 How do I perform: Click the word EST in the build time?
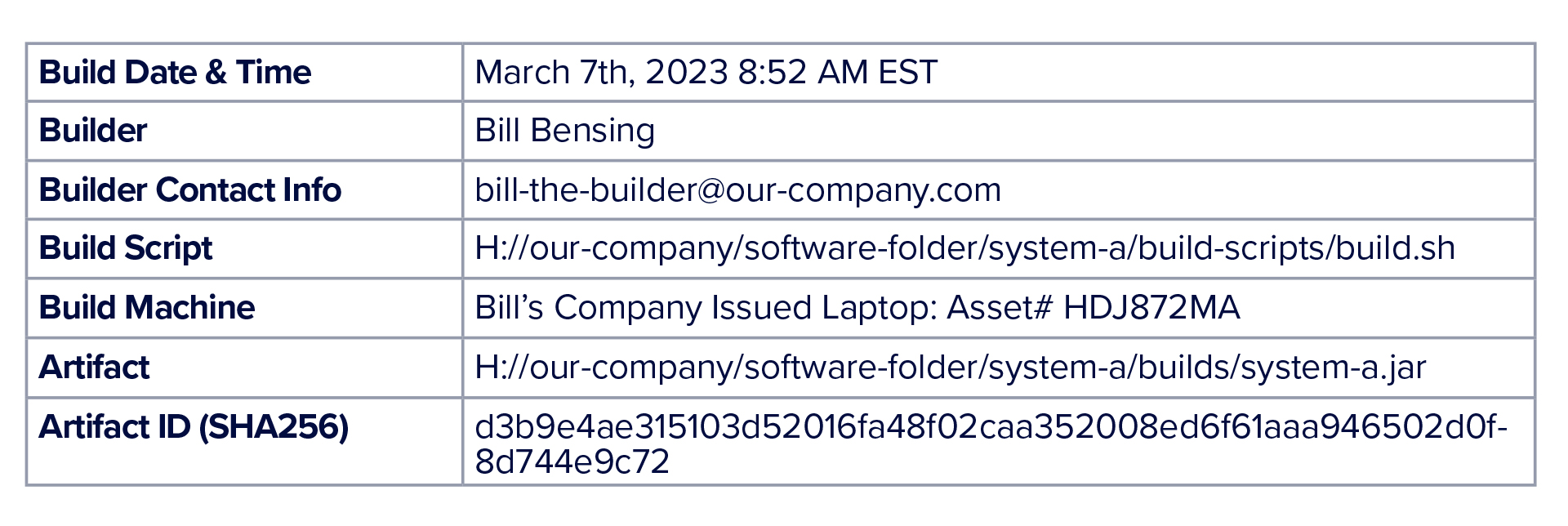click(907, 73)
